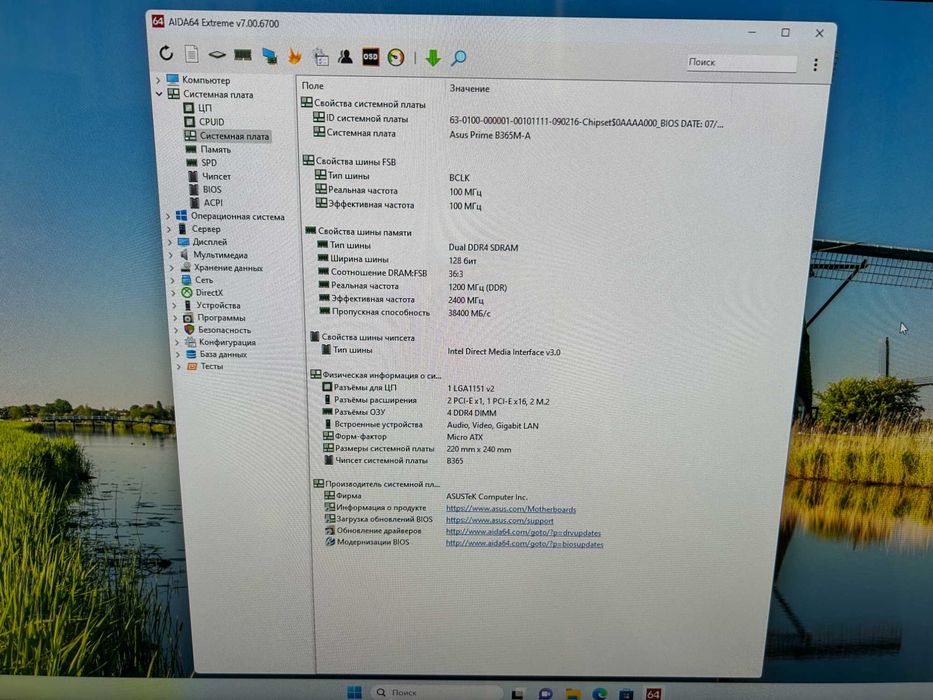
Task: Select the Dual DDR4 SDRAM value
Action: click(x=483, y=247)
